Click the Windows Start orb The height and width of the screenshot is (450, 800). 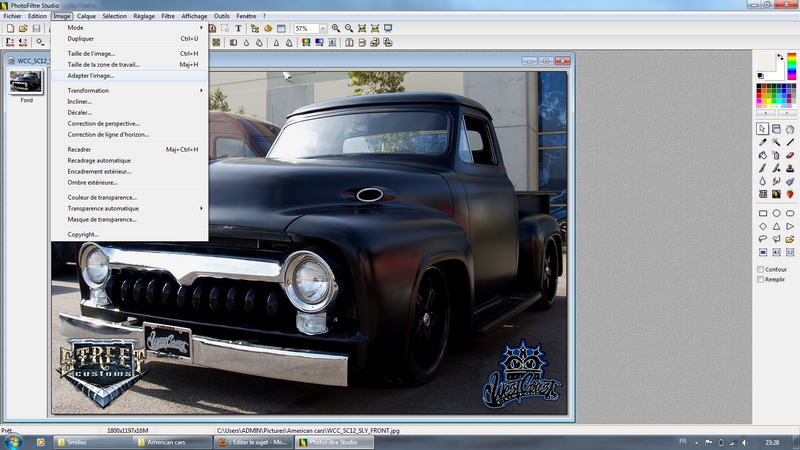(x=13, y=442)
